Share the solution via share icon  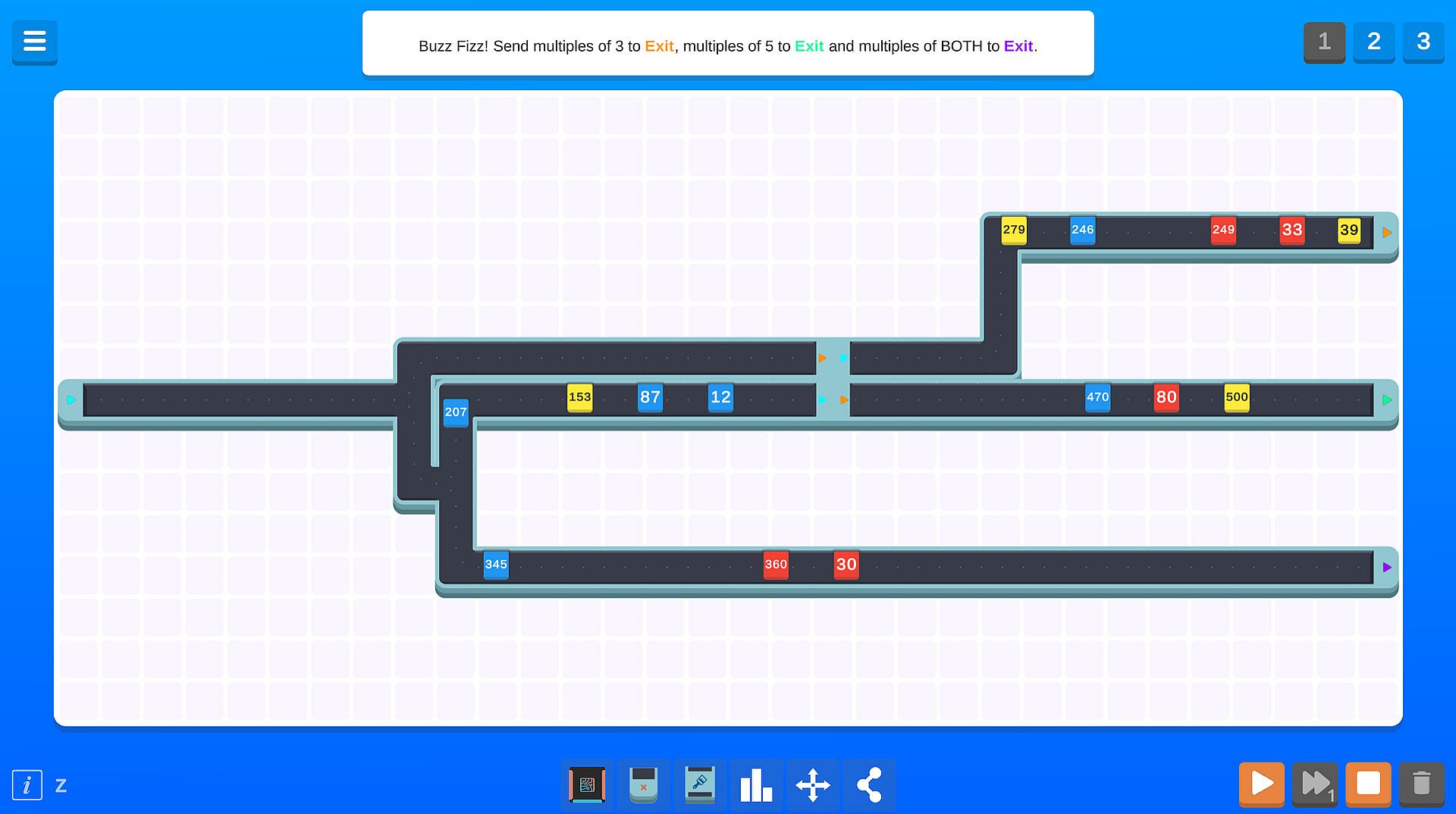pyautogui.click(x=869, y=785)
